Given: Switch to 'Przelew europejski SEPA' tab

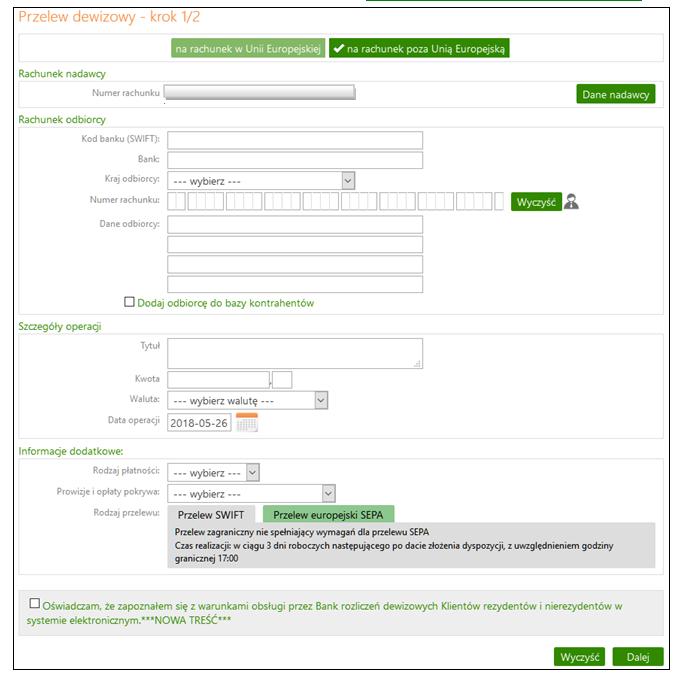Looking at the screenshot, I should pos(328,514).
